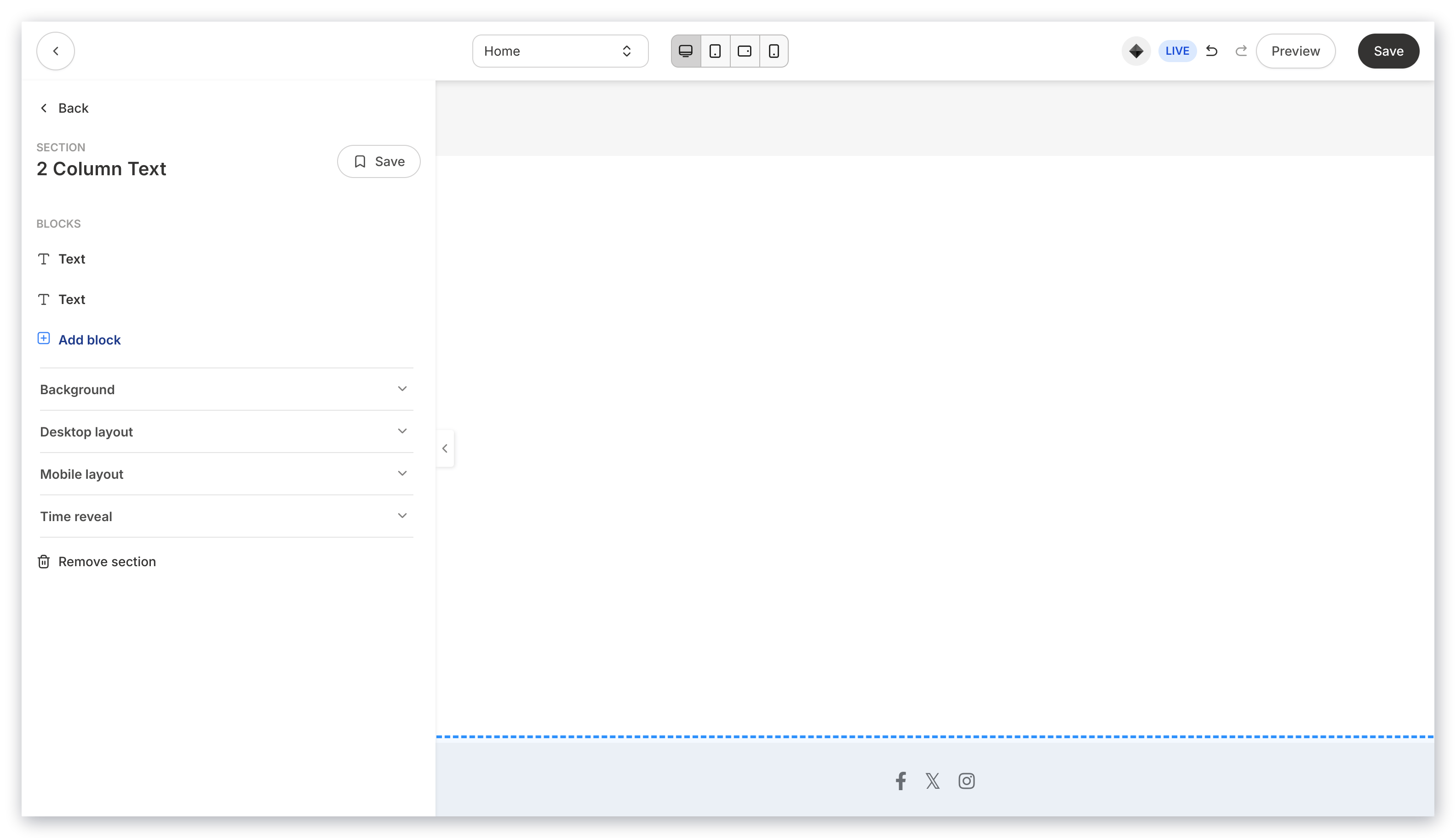This screenshot has height=838, width=1456.
Task: Click the Instagram icon in footer
Action: tap(966, 781)
